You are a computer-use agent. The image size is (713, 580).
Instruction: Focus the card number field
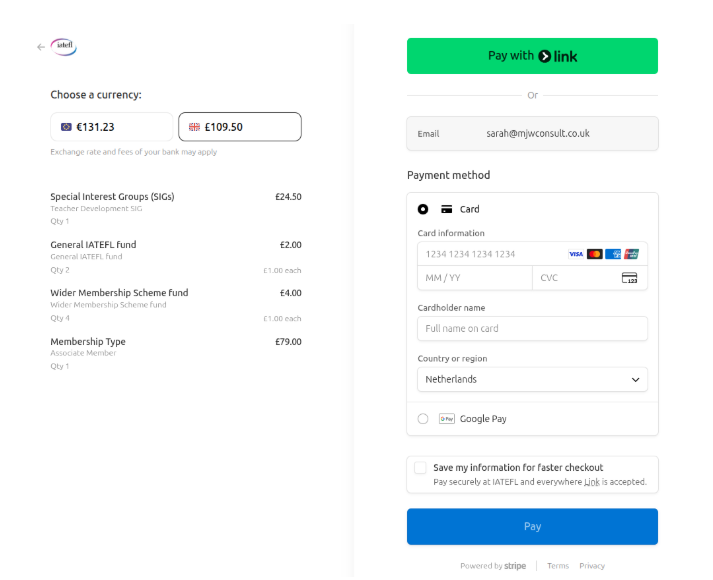click(x=490, y=254)
